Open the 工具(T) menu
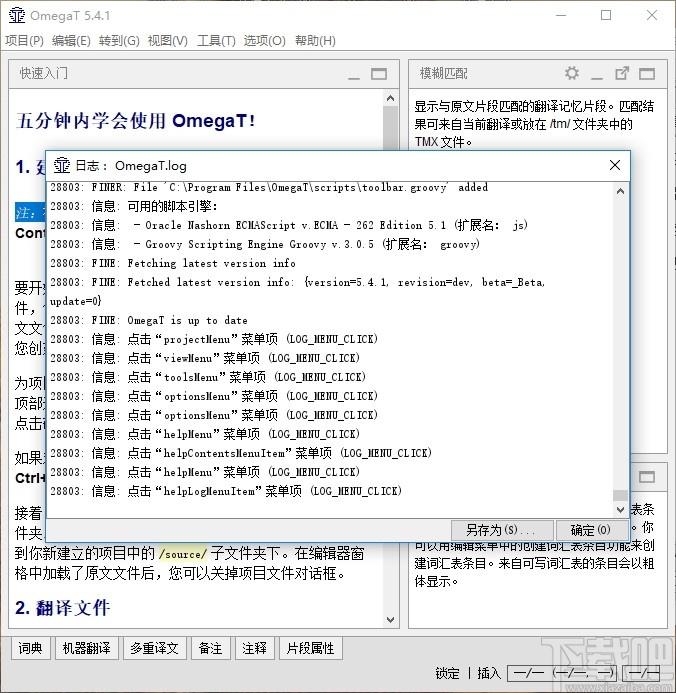The image size is (676, 693). 216,41
